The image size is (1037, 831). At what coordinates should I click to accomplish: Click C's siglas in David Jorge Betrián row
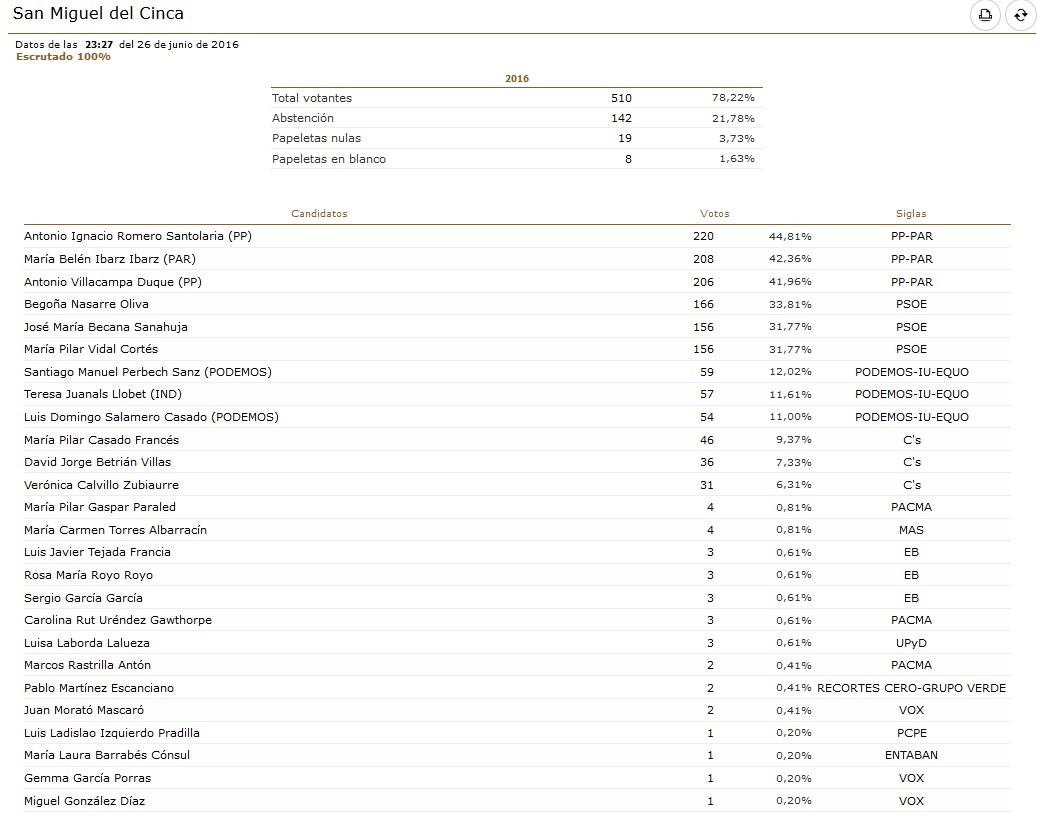[911, 462]
